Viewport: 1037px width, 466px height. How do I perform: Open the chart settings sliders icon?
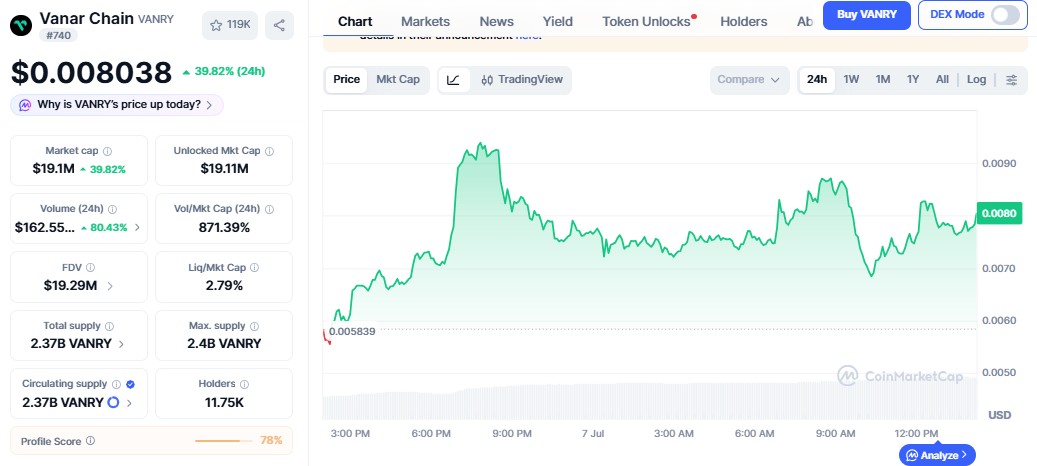click(x=1011, y=80)
